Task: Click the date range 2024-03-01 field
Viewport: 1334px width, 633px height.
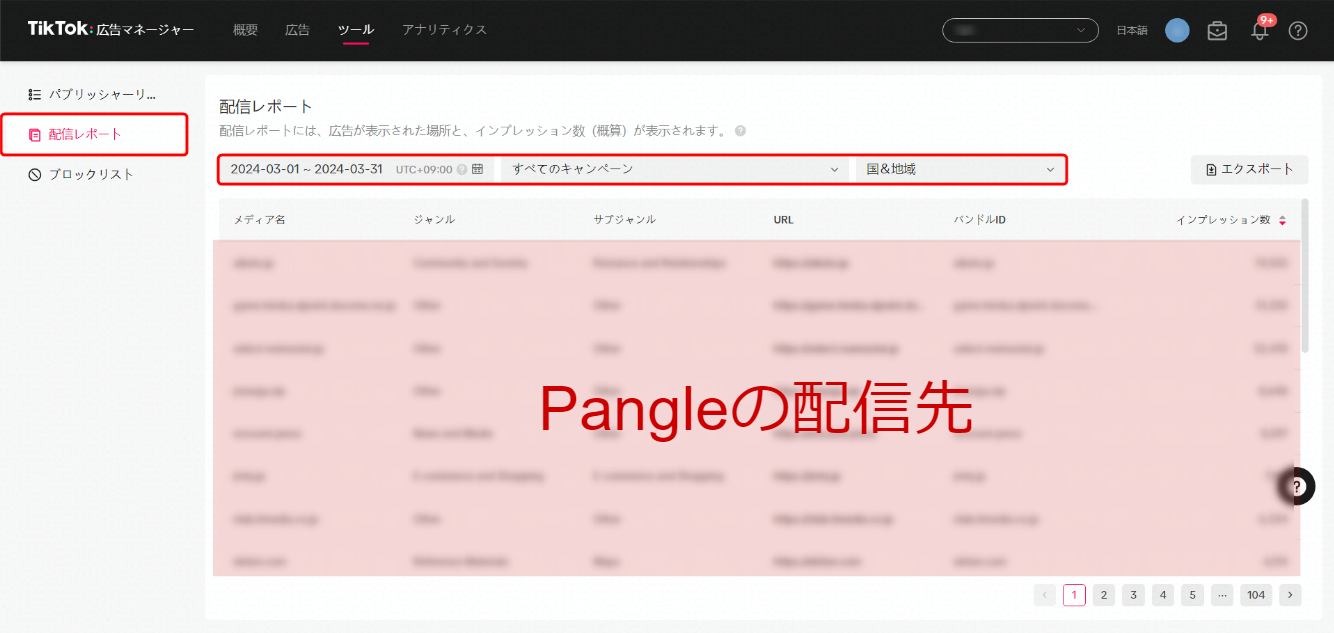Action: tap(306, 169)
